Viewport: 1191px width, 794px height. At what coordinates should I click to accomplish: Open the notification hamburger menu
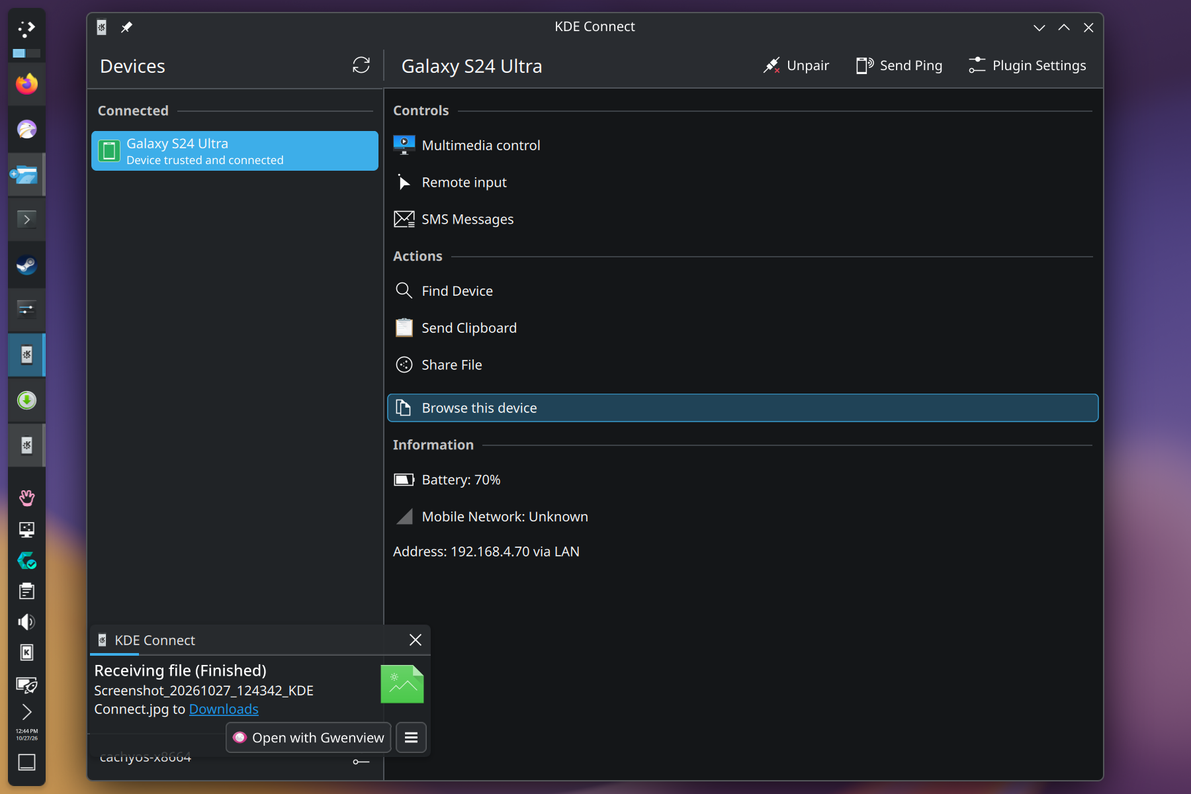pyautogui.click(x=411, y=738)
